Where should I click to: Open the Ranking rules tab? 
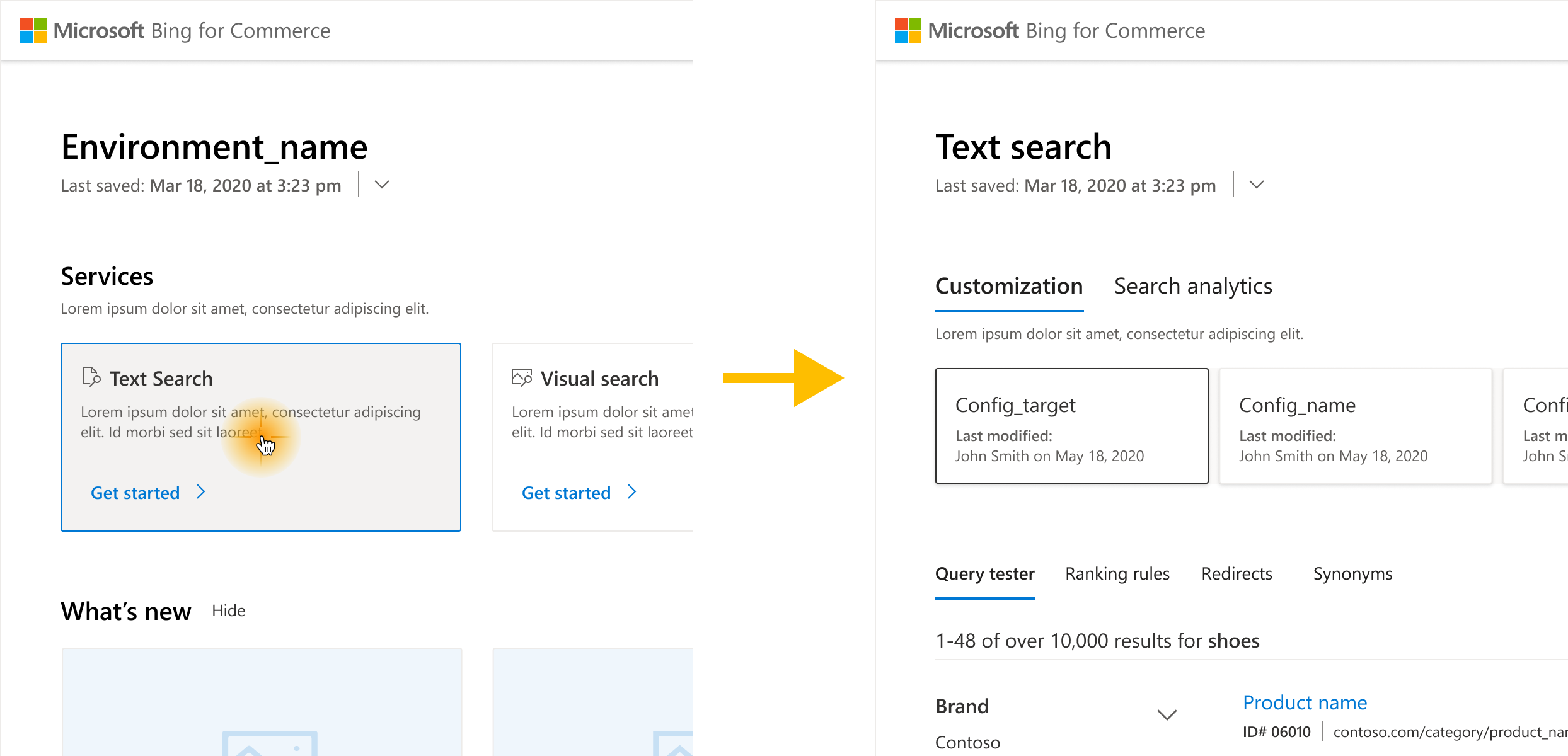1117,574
